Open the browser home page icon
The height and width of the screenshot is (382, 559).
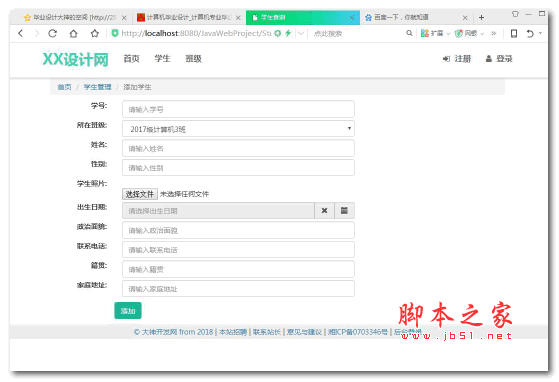coord(73,33)
